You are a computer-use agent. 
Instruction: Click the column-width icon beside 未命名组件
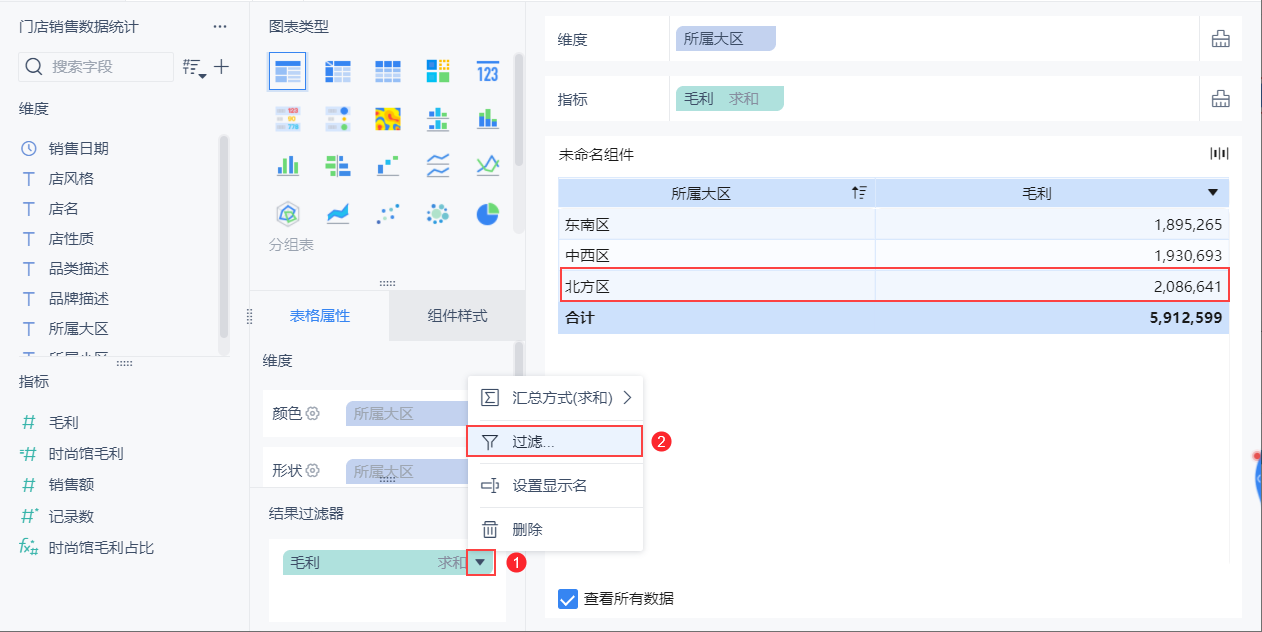[x=1219, y=153]
